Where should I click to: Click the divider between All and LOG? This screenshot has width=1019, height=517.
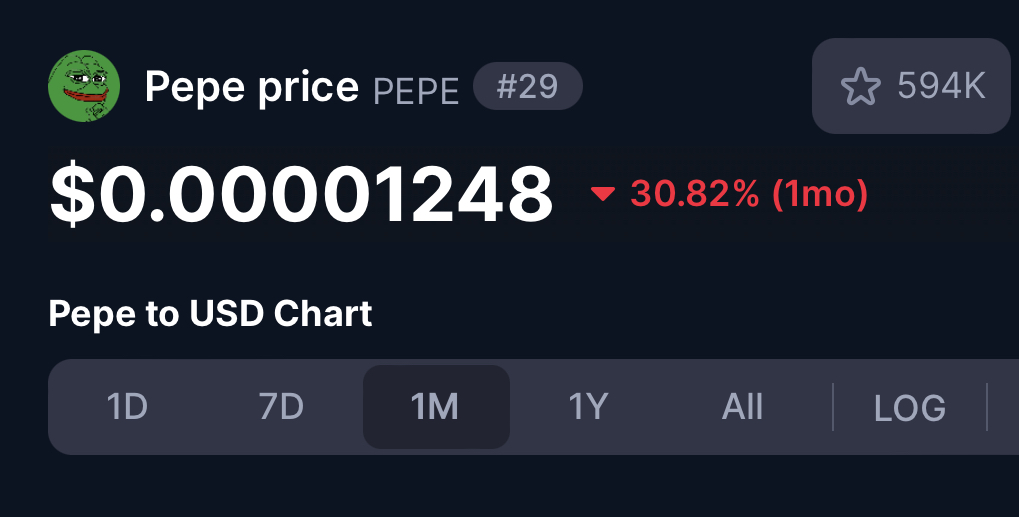coord(832,407)
